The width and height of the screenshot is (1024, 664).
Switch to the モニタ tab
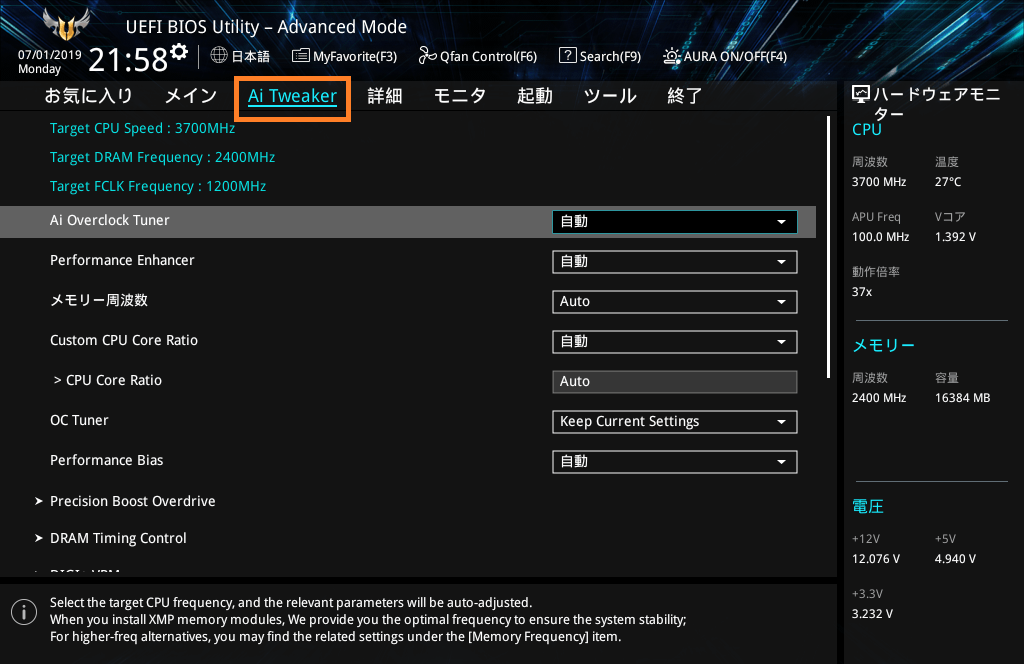coord(459,96)
